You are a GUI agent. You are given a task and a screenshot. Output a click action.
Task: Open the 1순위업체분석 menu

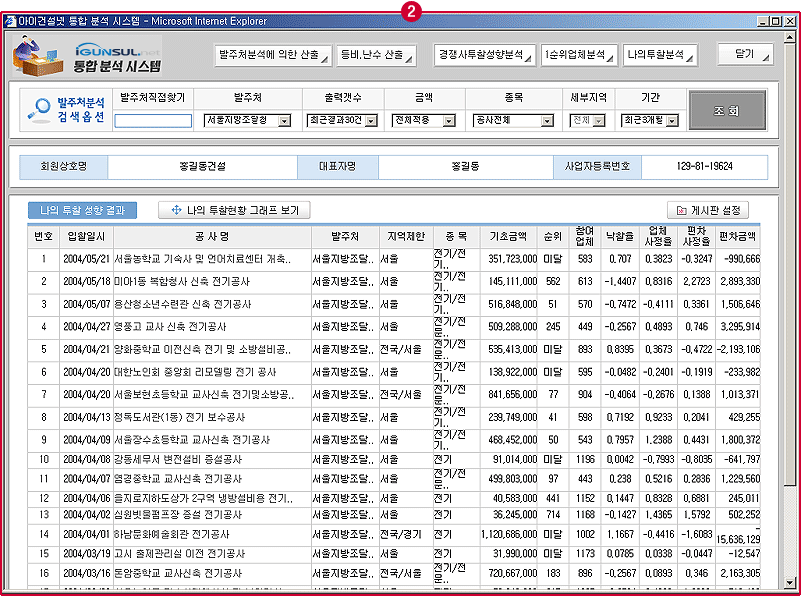coord(579,55)
